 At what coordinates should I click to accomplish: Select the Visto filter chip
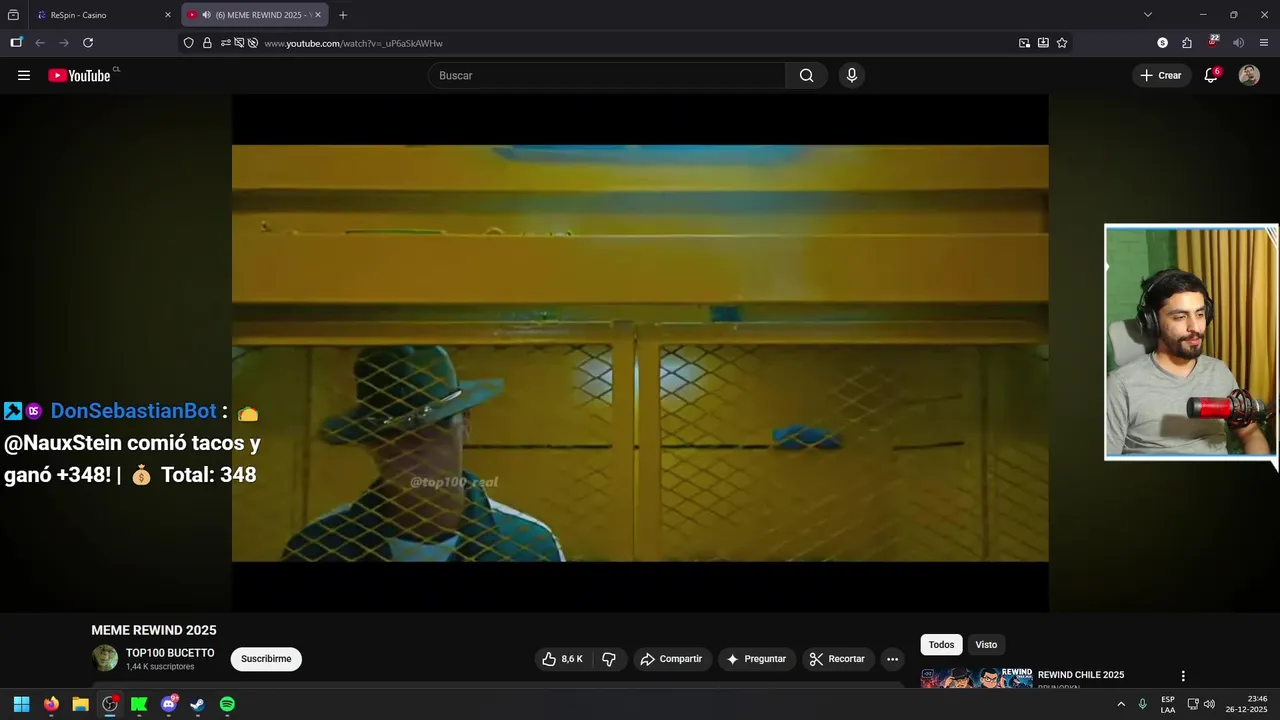(x=986, y=645)
